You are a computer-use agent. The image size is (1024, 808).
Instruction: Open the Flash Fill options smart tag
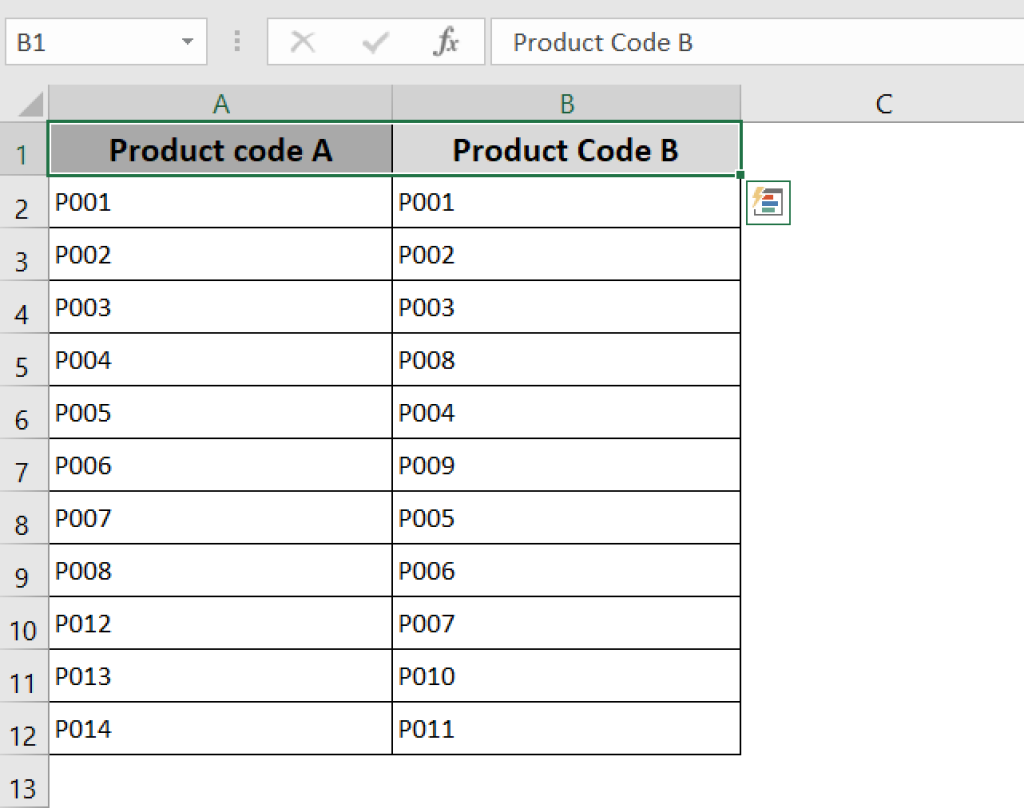[767, 202]
